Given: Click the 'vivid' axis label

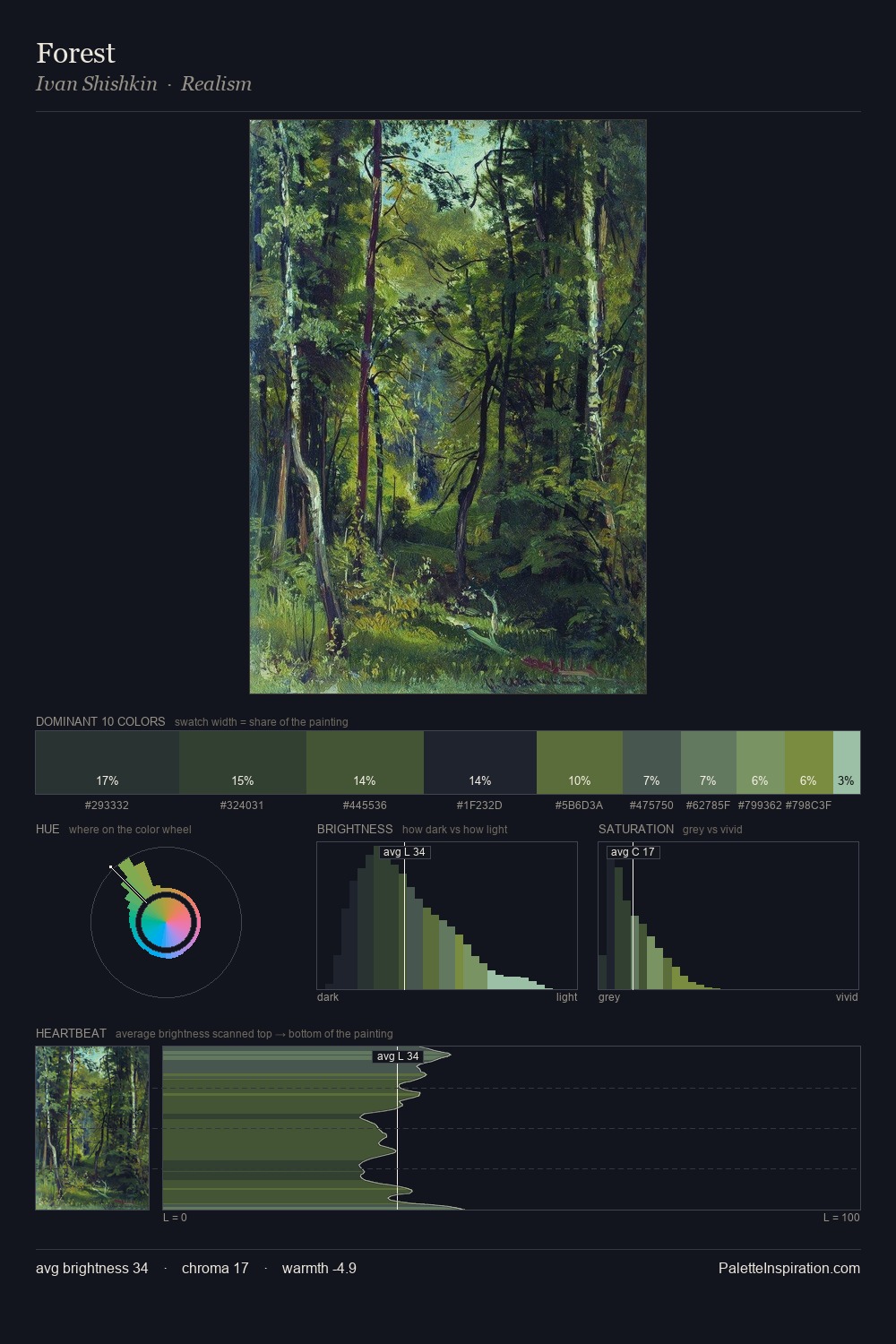Looking at the screenshot, I should (847, 997).
